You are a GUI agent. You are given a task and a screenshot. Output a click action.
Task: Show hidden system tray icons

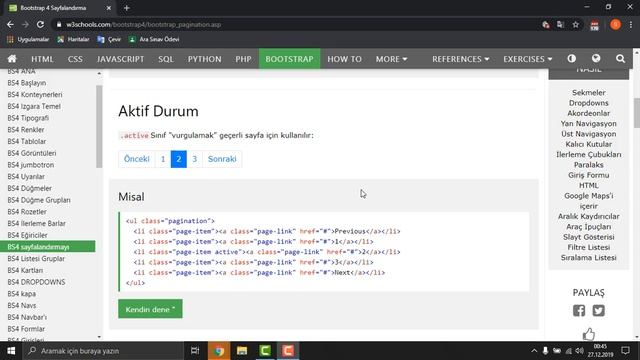(x=534, y=351)
